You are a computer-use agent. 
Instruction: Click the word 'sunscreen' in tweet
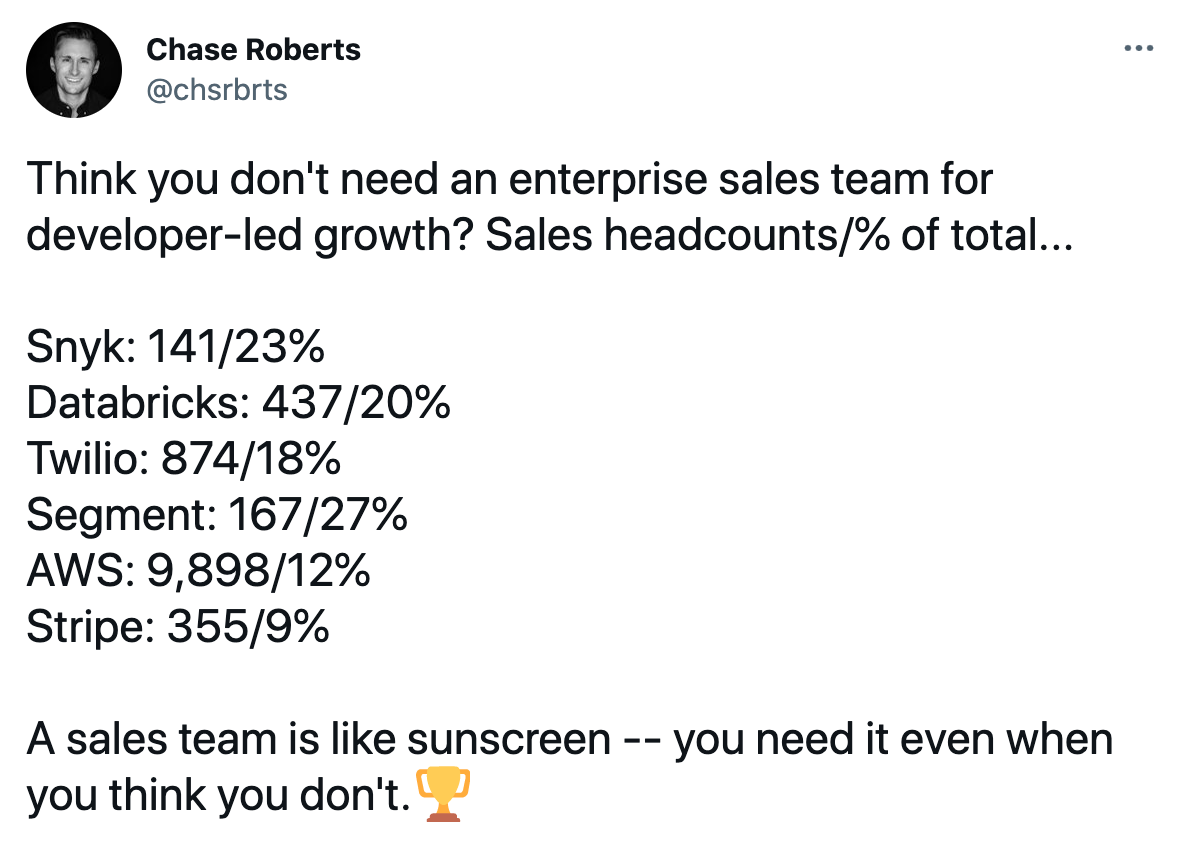(509, 740)
